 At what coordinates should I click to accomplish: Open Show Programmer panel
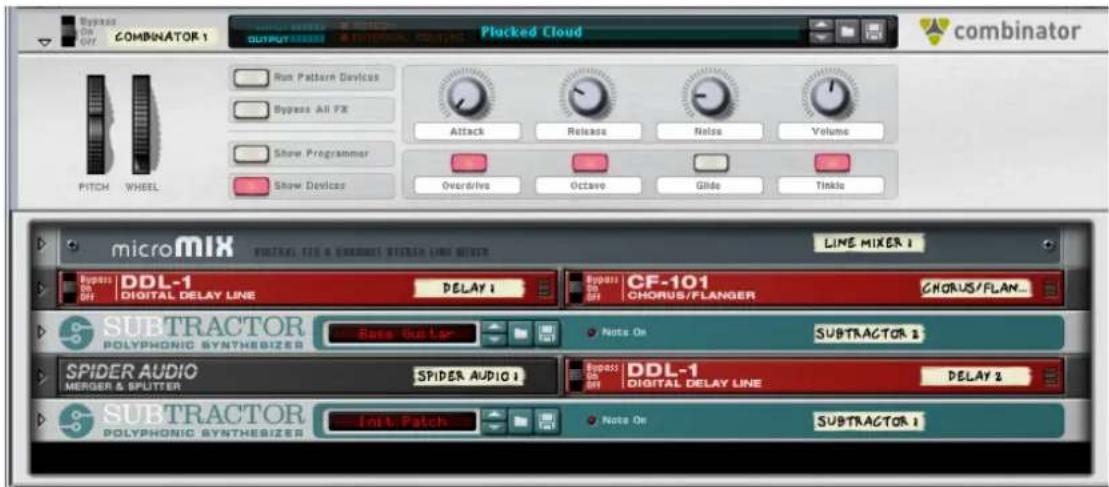(x=250, y=153)
